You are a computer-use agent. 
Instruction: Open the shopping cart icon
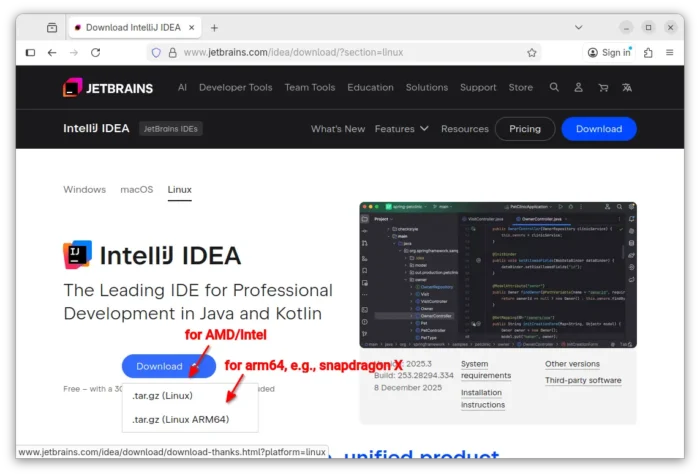pyautogui.click(x=602, y=87)
